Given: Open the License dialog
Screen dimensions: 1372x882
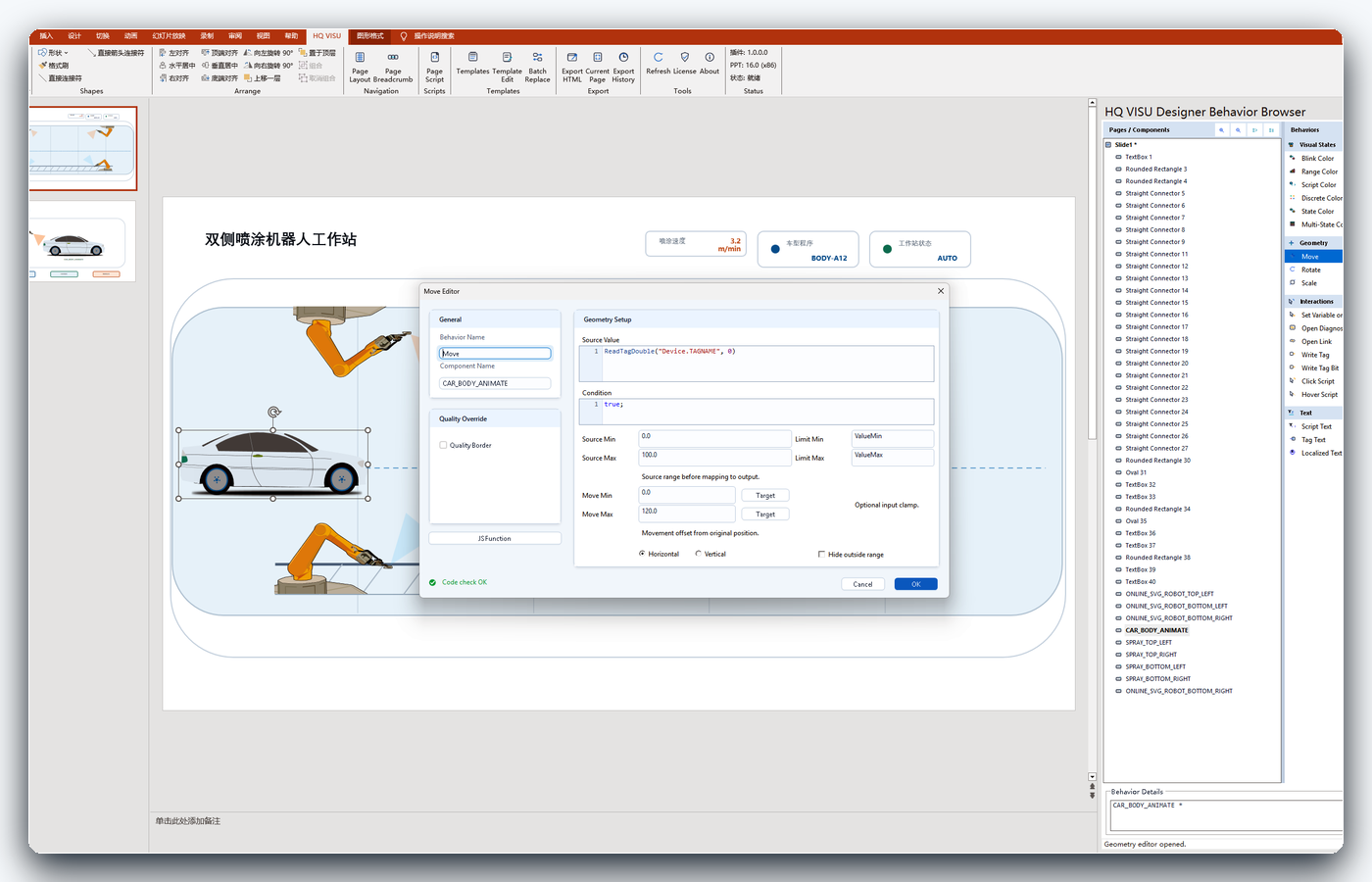Looking at the screenshot, I should pyautogui.click(x=685, y=64).
